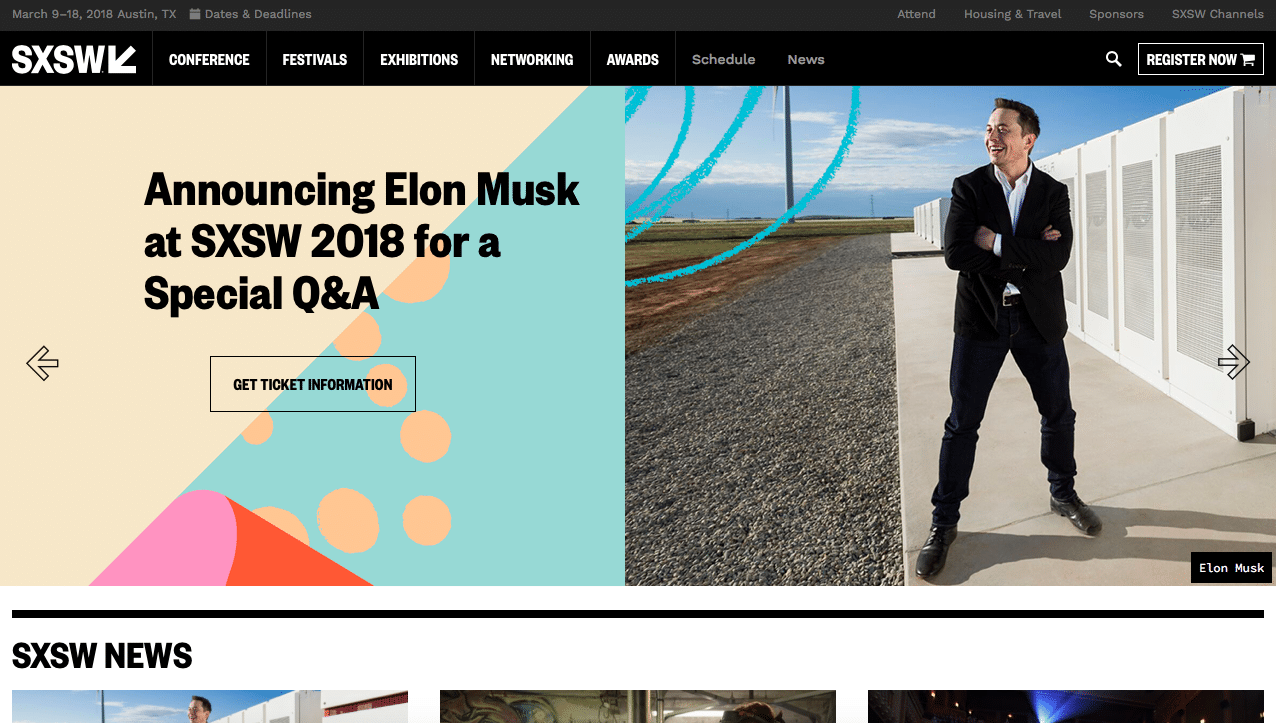Go to previous slide with left arrow
The width and height of the screenshot is (1276, 723).
42,362
